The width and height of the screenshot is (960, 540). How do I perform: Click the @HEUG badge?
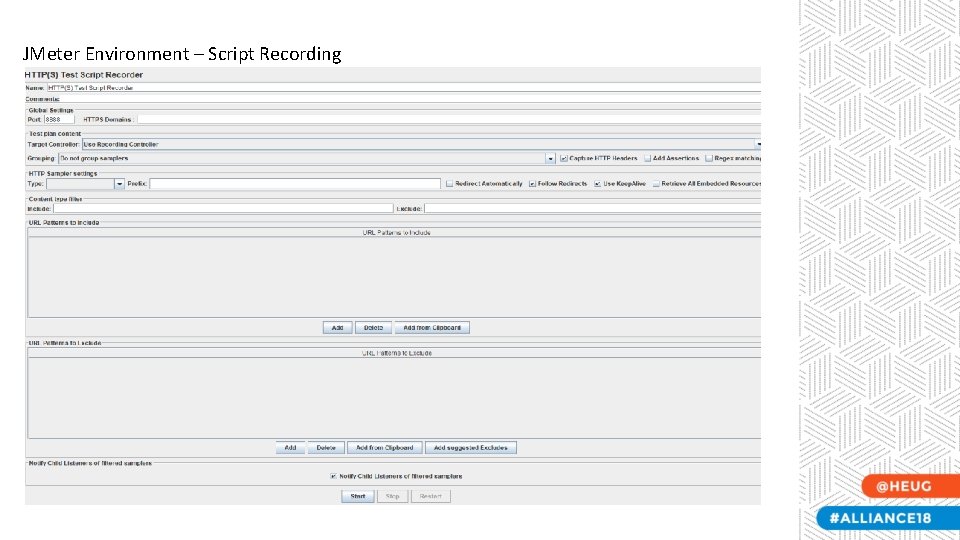pos(910,486)
